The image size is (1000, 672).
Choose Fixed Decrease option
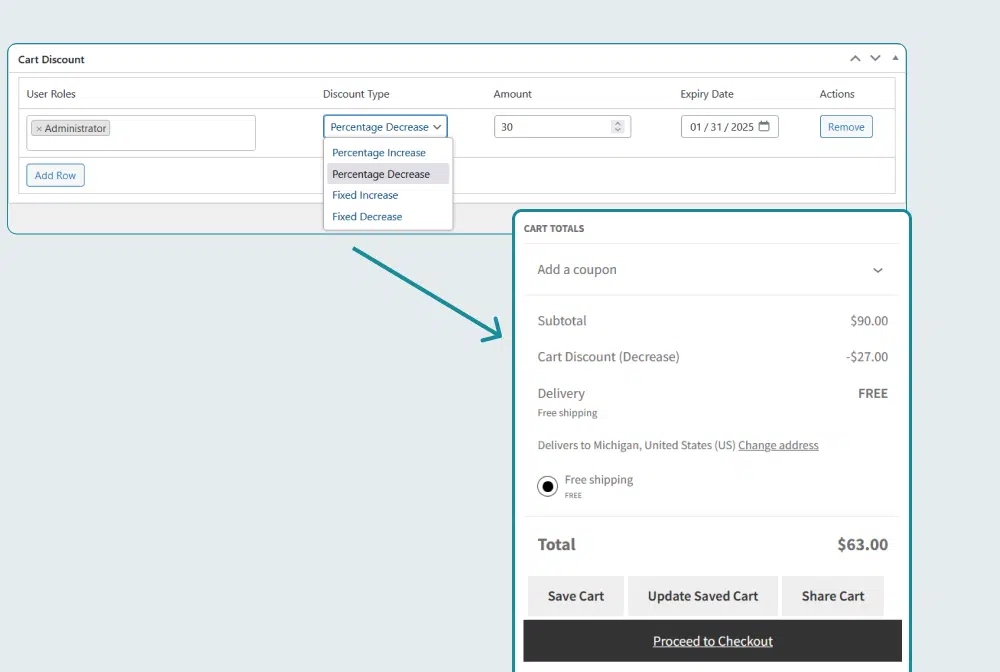[x=367, y=216]
